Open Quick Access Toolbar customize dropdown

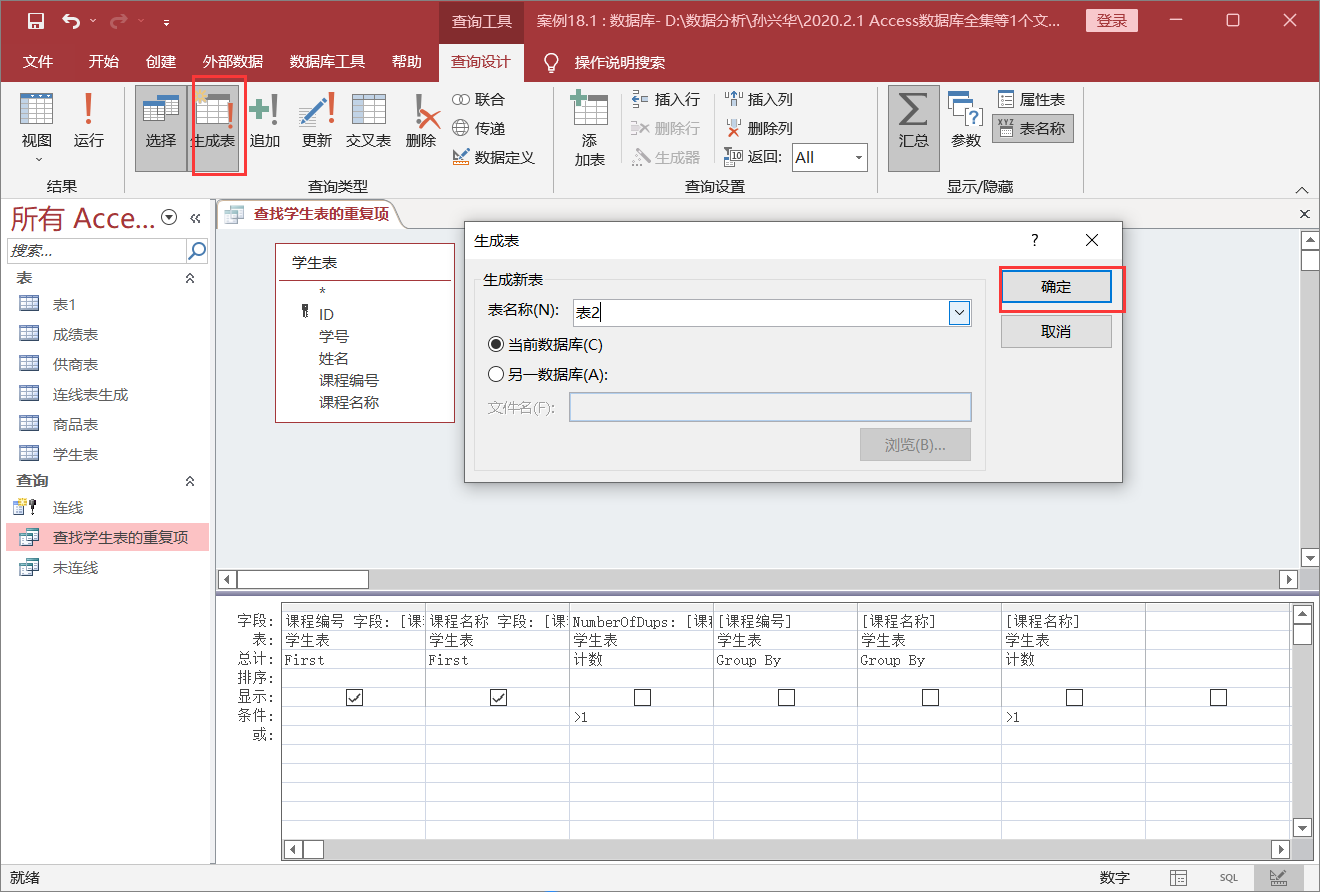165,21
